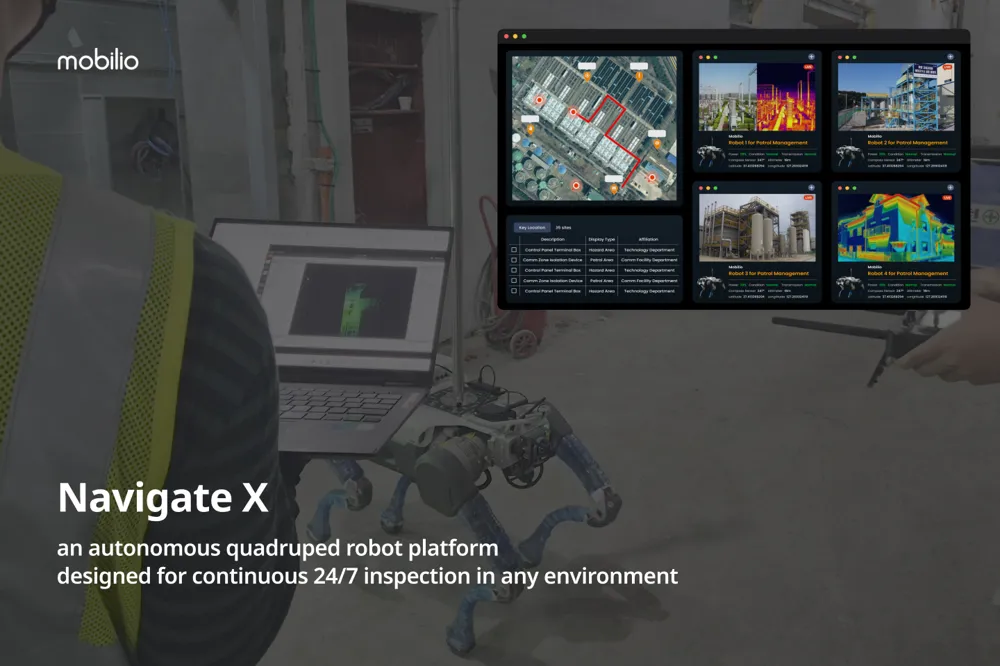This screenshot has height=666, width=1000.
Task: Open Robot 4 for Patrol Management title
Action: [x=907, y=273]
